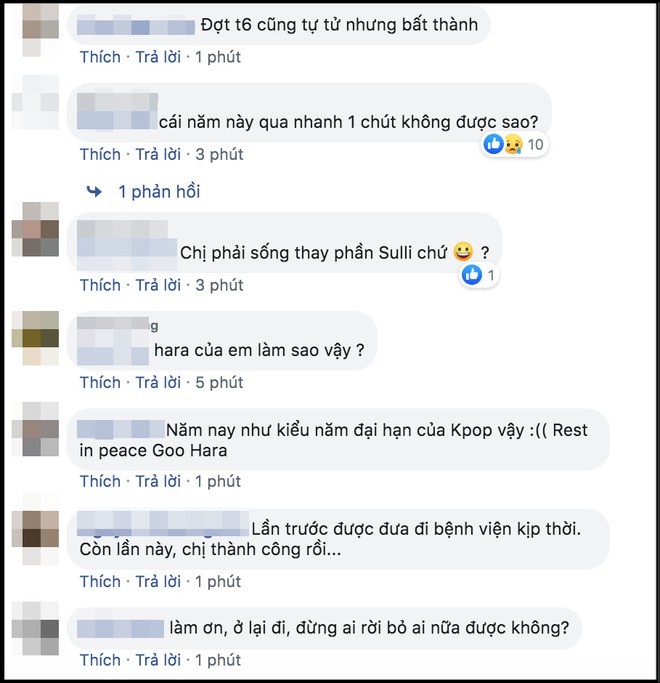
Task: Like the 'Rest in peace Goo Hara' comment
Action: point(100,481)
